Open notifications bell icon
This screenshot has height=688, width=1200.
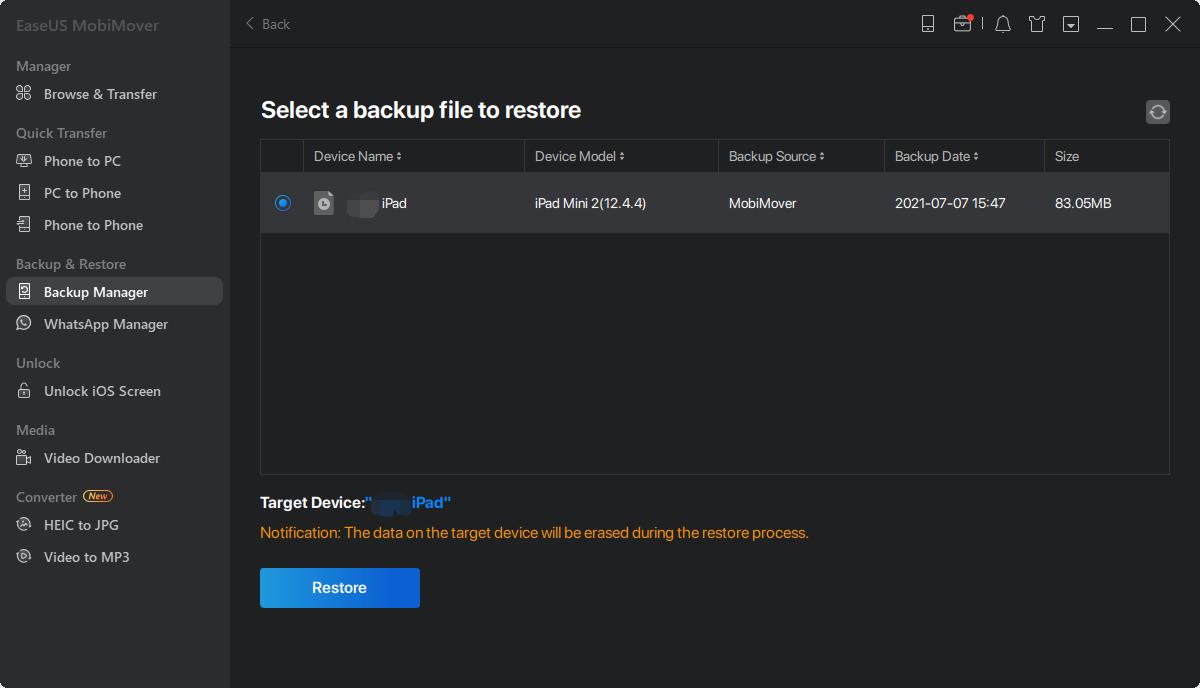[1003, 24]
